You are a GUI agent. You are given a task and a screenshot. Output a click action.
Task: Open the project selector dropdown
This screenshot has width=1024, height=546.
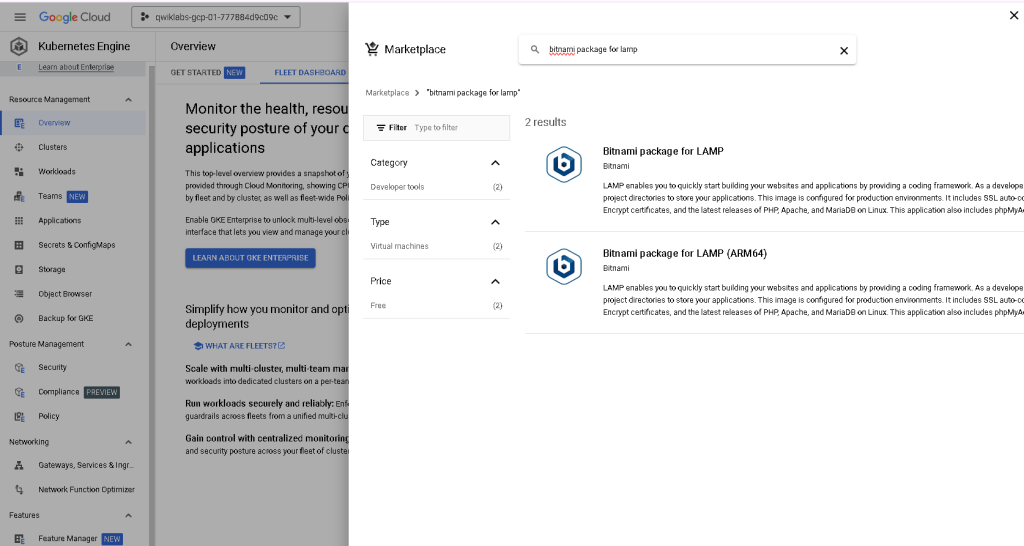point(216,17)
